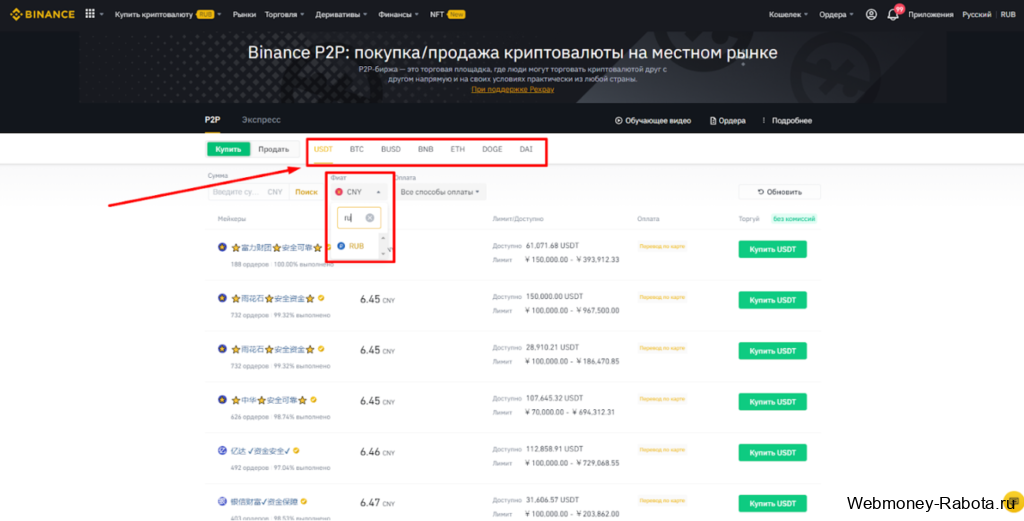This screenshot has height=521, width=1024.
Task: Expand the Финансы dropdown
Action: (x=398, y=14)
